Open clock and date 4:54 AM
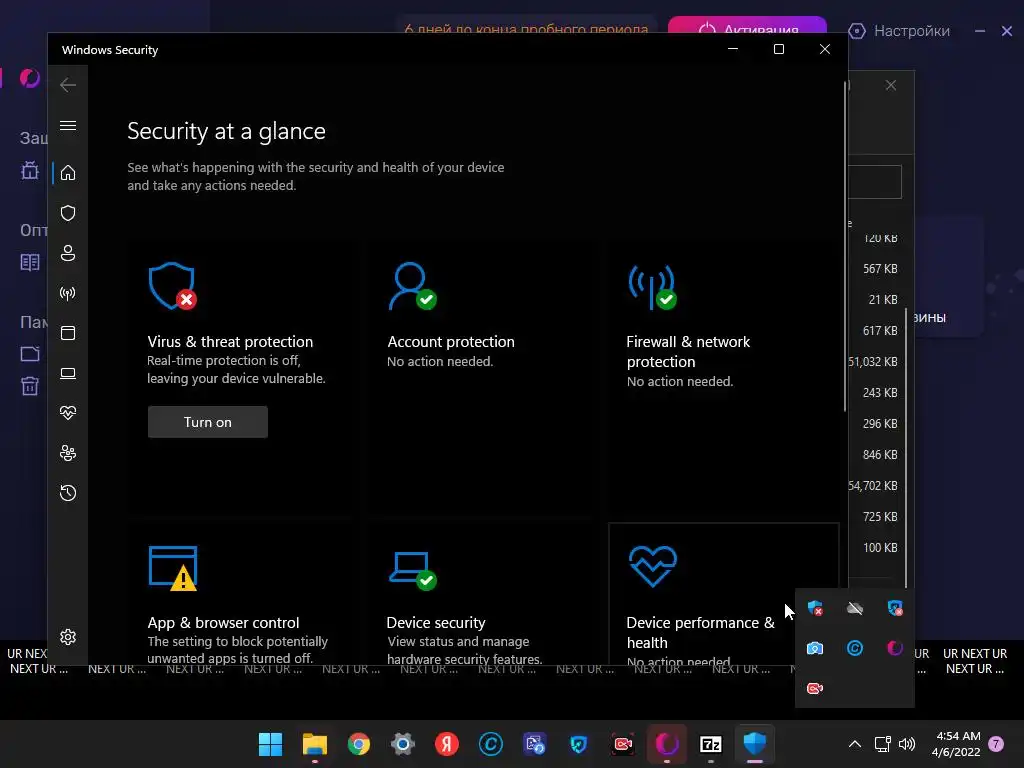The image size is (1024, 768). (x=956, y=744)
